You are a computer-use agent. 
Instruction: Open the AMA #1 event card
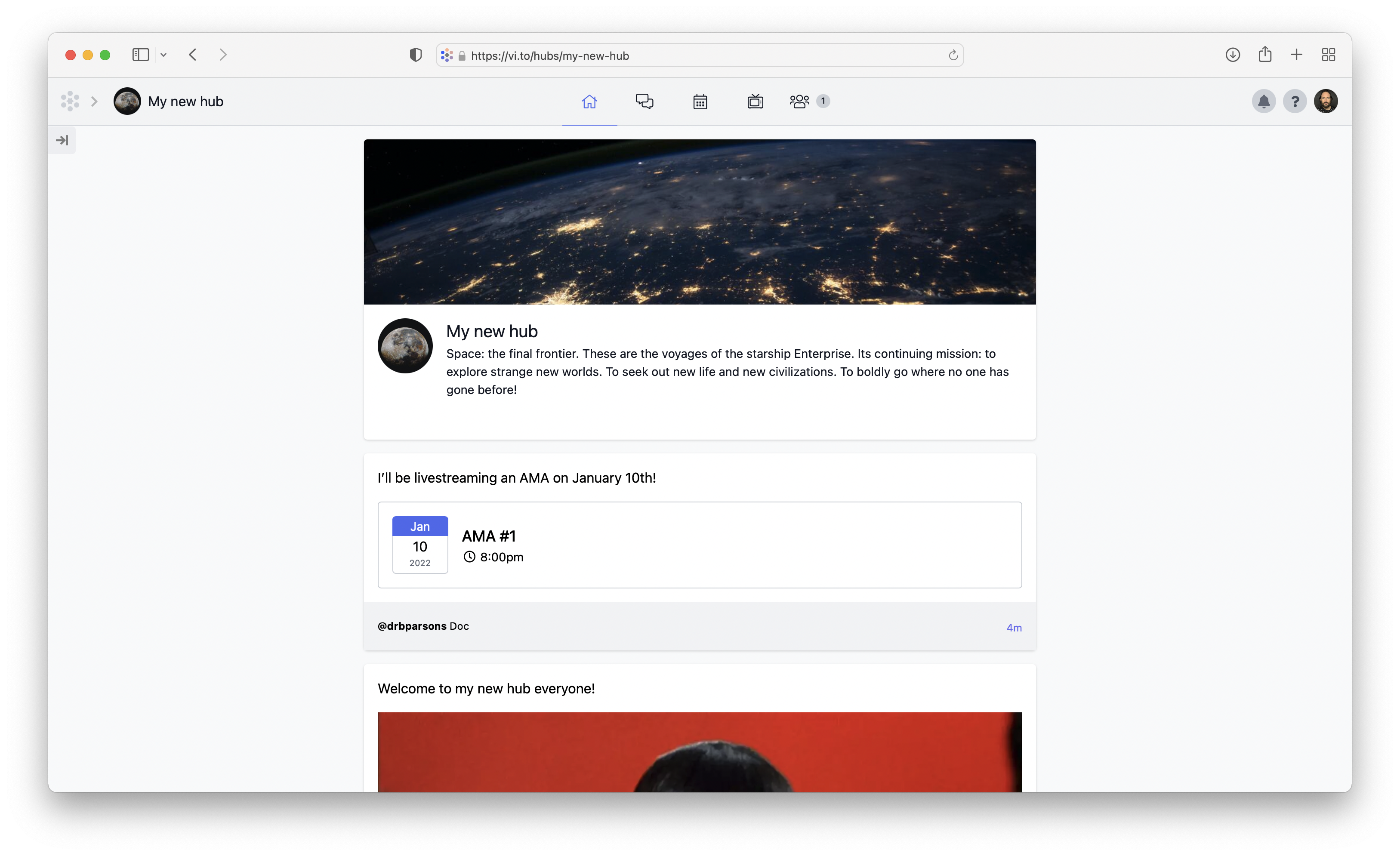coord(699,545)
